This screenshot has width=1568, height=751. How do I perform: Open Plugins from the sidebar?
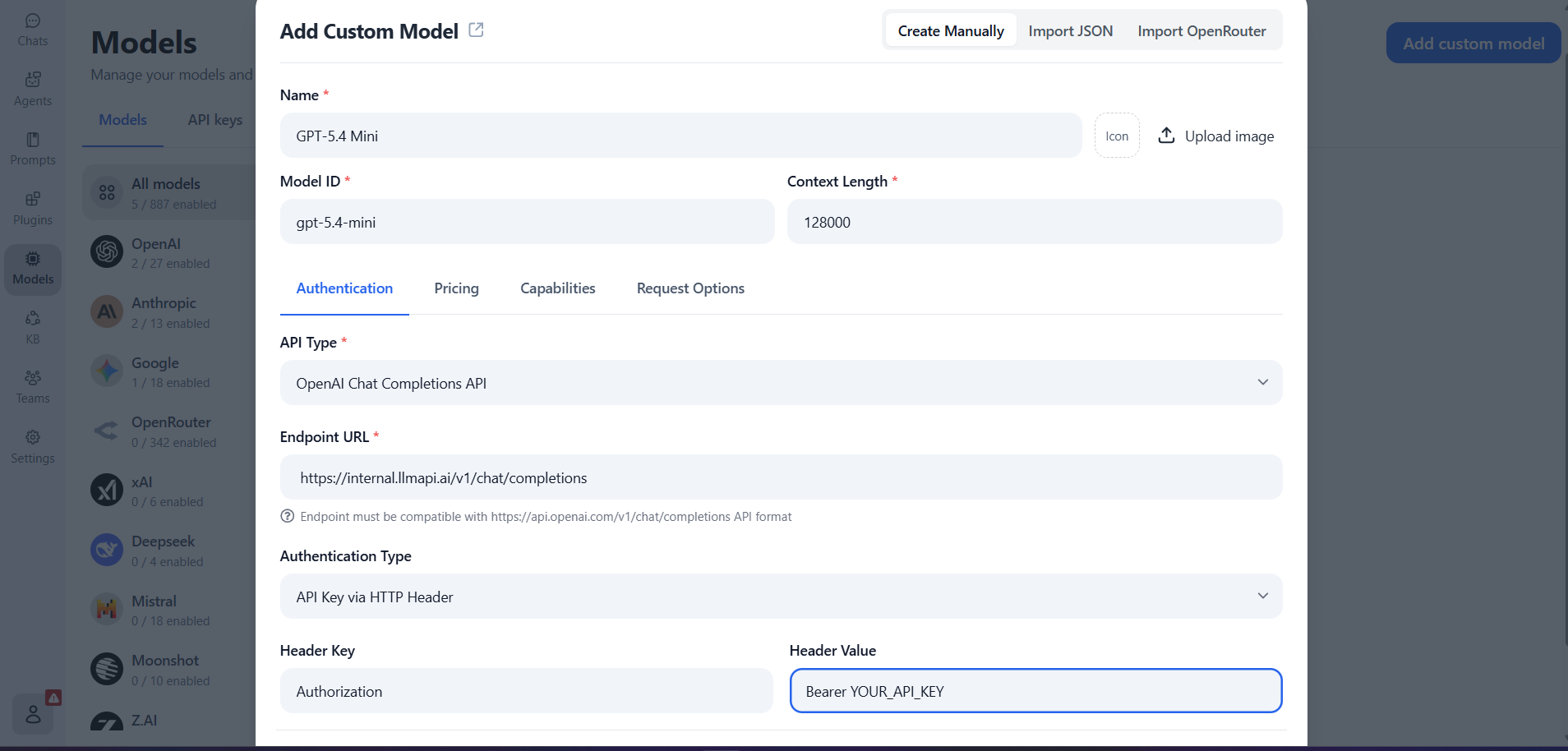tap(33, 209)
